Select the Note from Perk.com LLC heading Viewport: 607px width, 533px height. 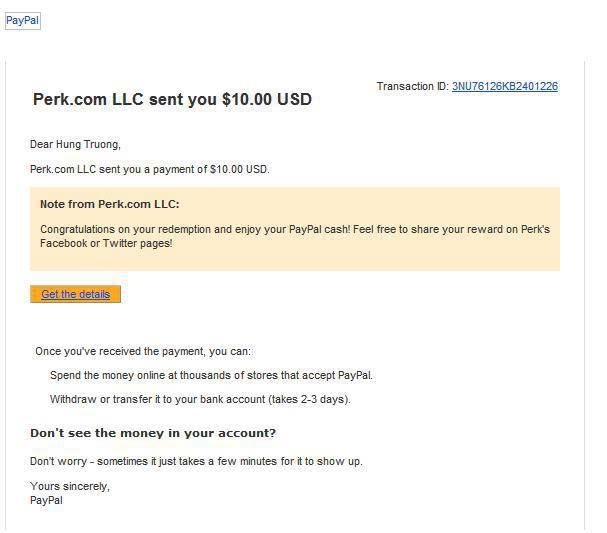tap(109, 204)
